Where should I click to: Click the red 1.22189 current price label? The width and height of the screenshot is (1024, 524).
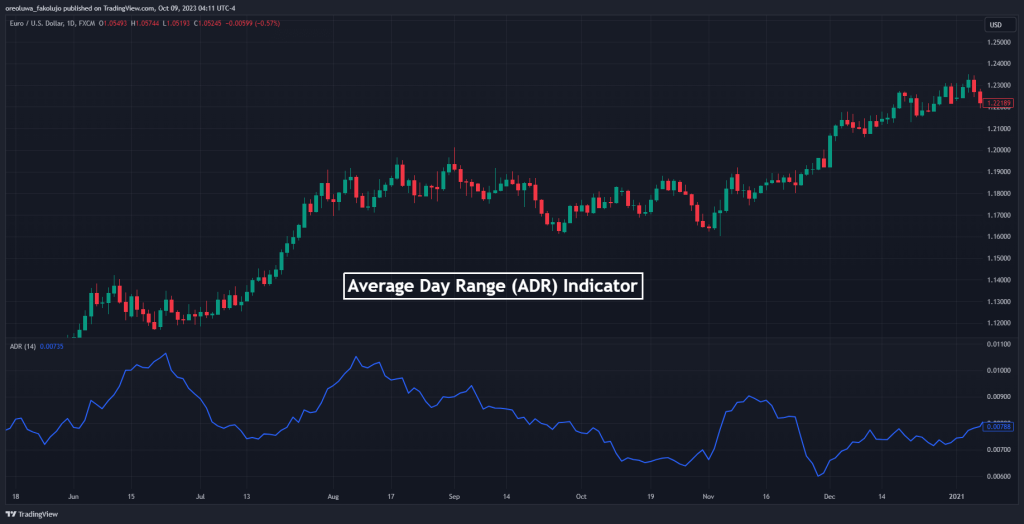(997, 103)
